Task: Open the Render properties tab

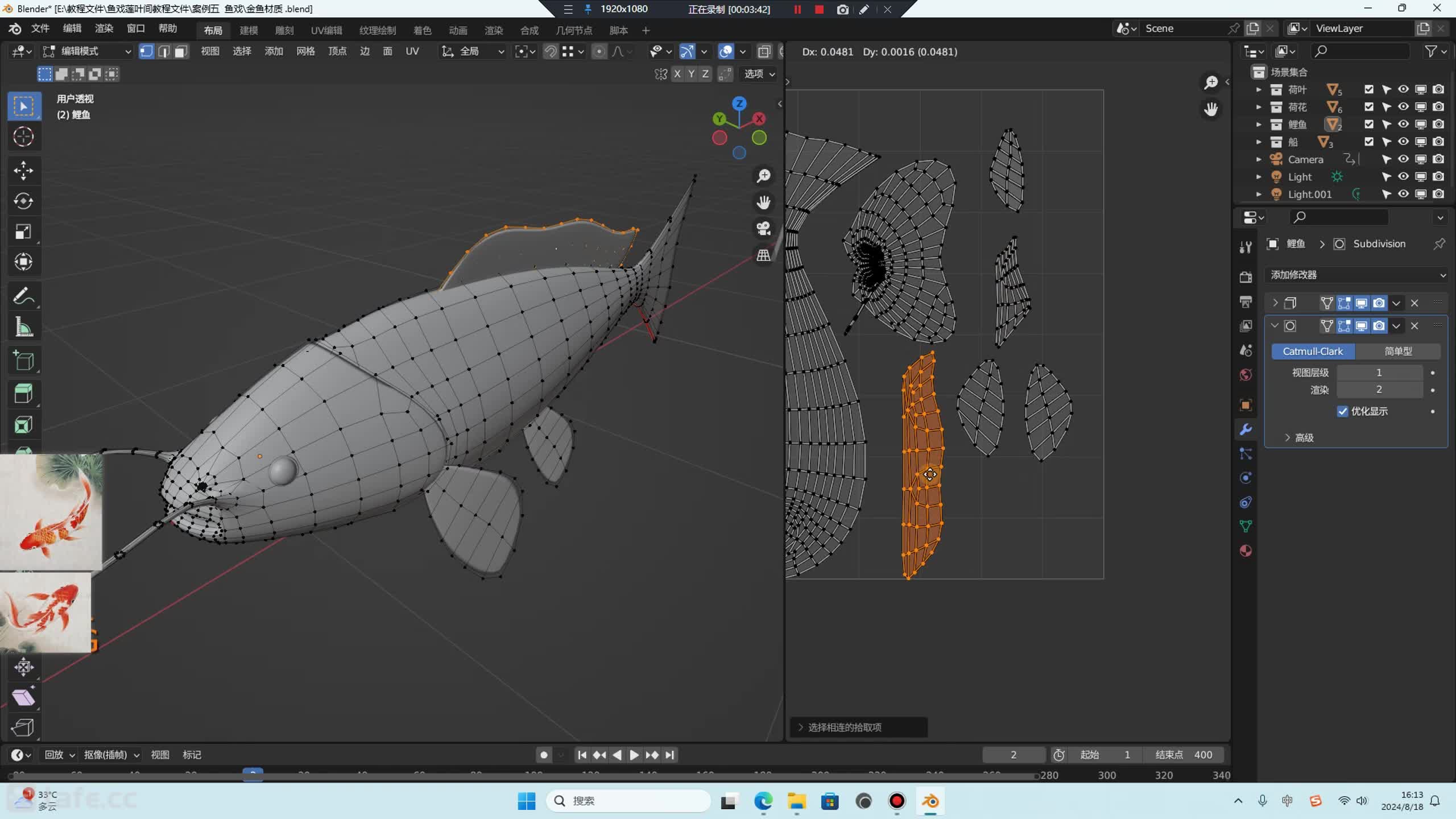Action: (1246, 277)
